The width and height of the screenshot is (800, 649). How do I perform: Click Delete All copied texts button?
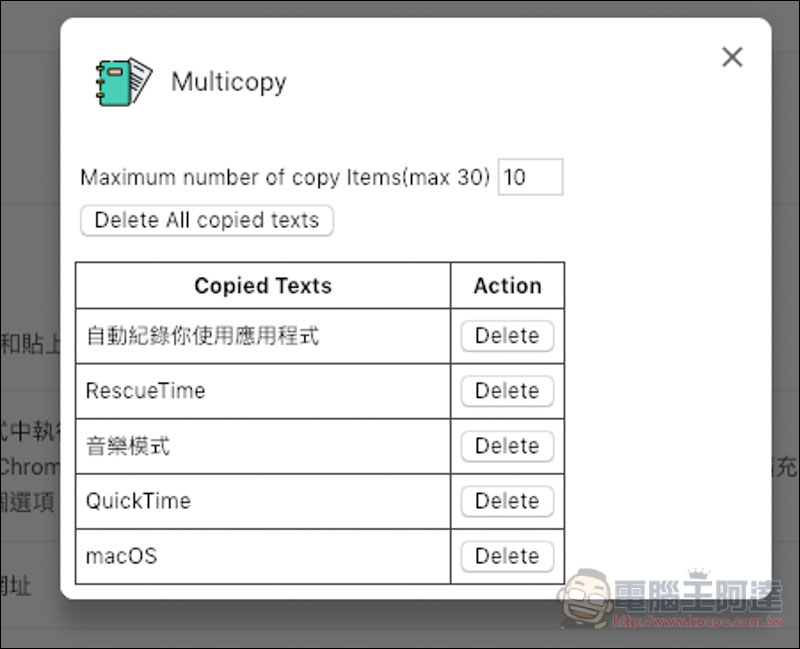[x=207, y=220]
